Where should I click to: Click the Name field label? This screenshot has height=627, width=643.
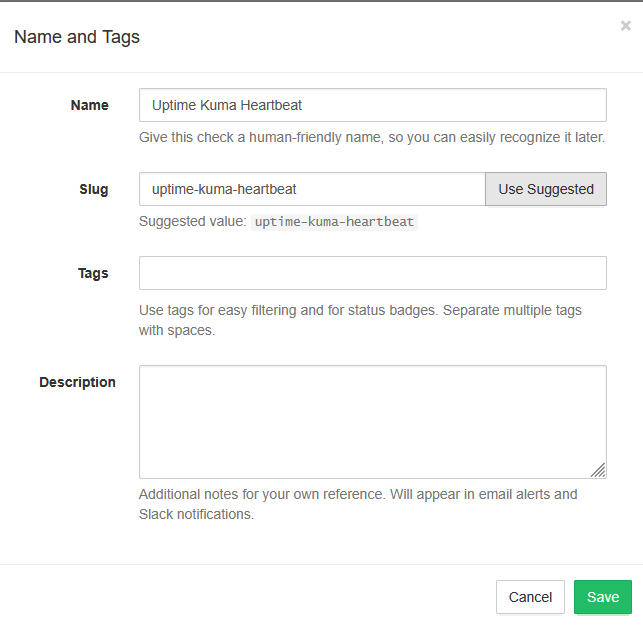pos(89,105)
